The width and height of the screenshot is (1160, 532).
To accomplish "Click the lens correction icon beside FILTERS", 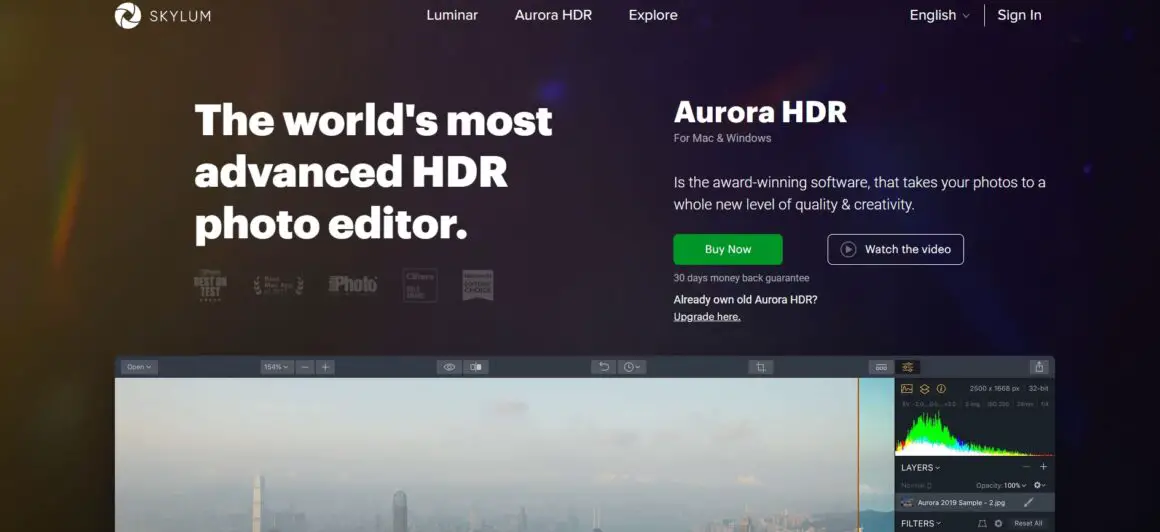I will point(982,523).
